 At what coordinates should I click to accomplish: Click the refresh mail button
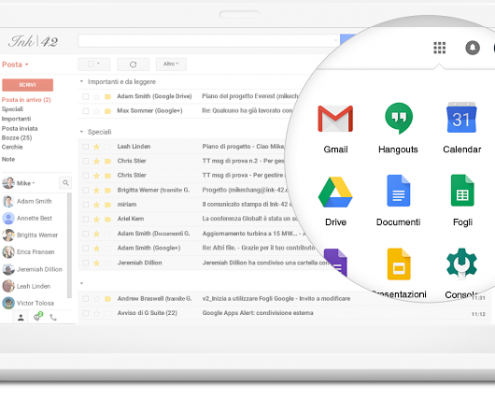point(133,64)
